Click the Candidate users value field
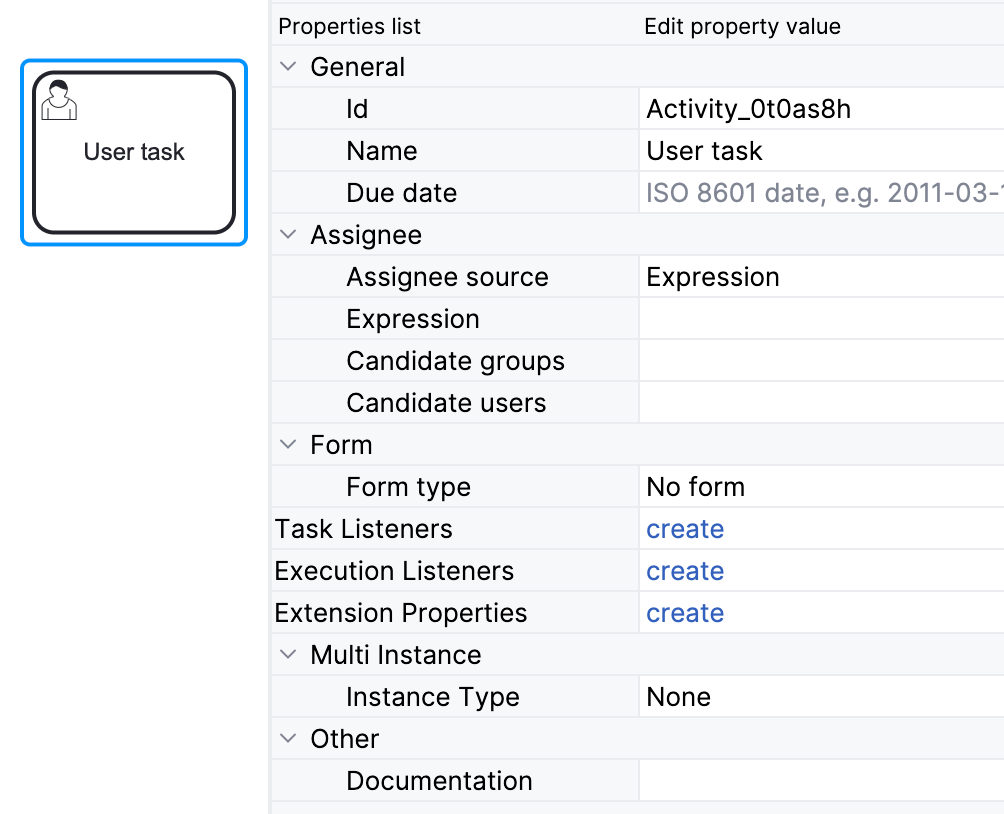Screen dimensions: 1004x814 820,403
